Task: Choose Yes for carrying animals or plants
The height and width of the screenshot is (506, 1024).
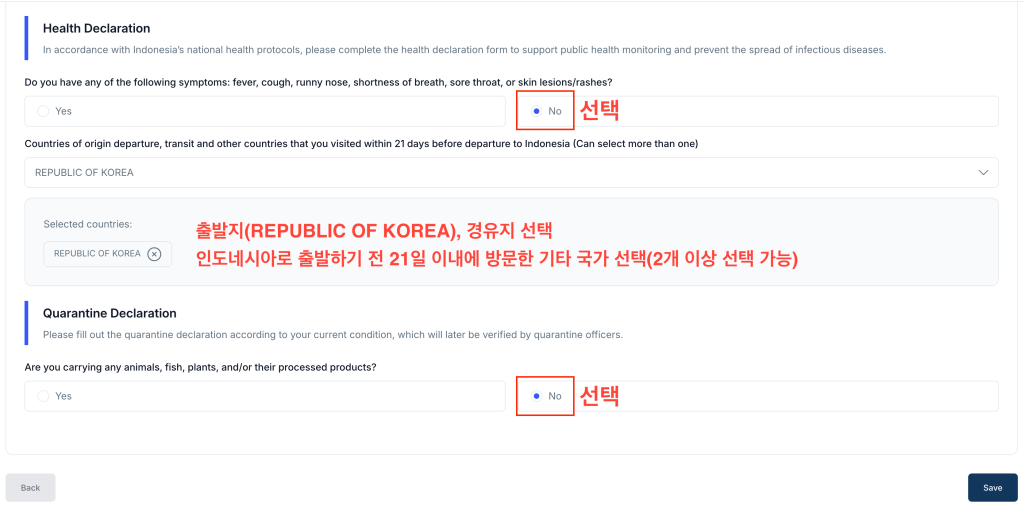Action: click(x=43, y=396)
